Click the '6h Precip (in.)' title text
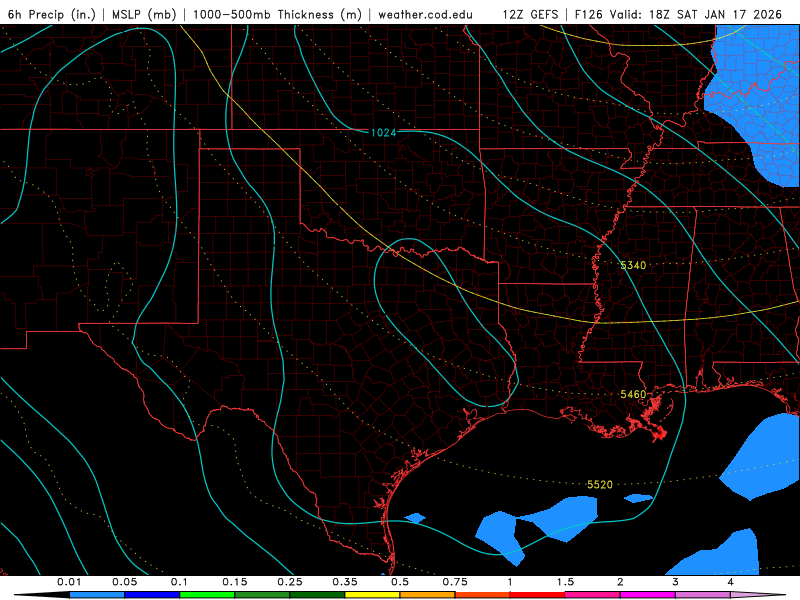The height and width of the screenshot is (600, 800). 52,14
